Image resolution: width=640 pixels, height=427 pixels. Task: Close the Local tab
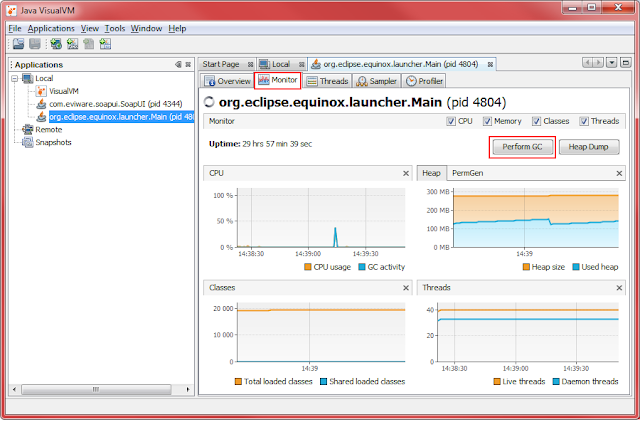click(301, 64)
